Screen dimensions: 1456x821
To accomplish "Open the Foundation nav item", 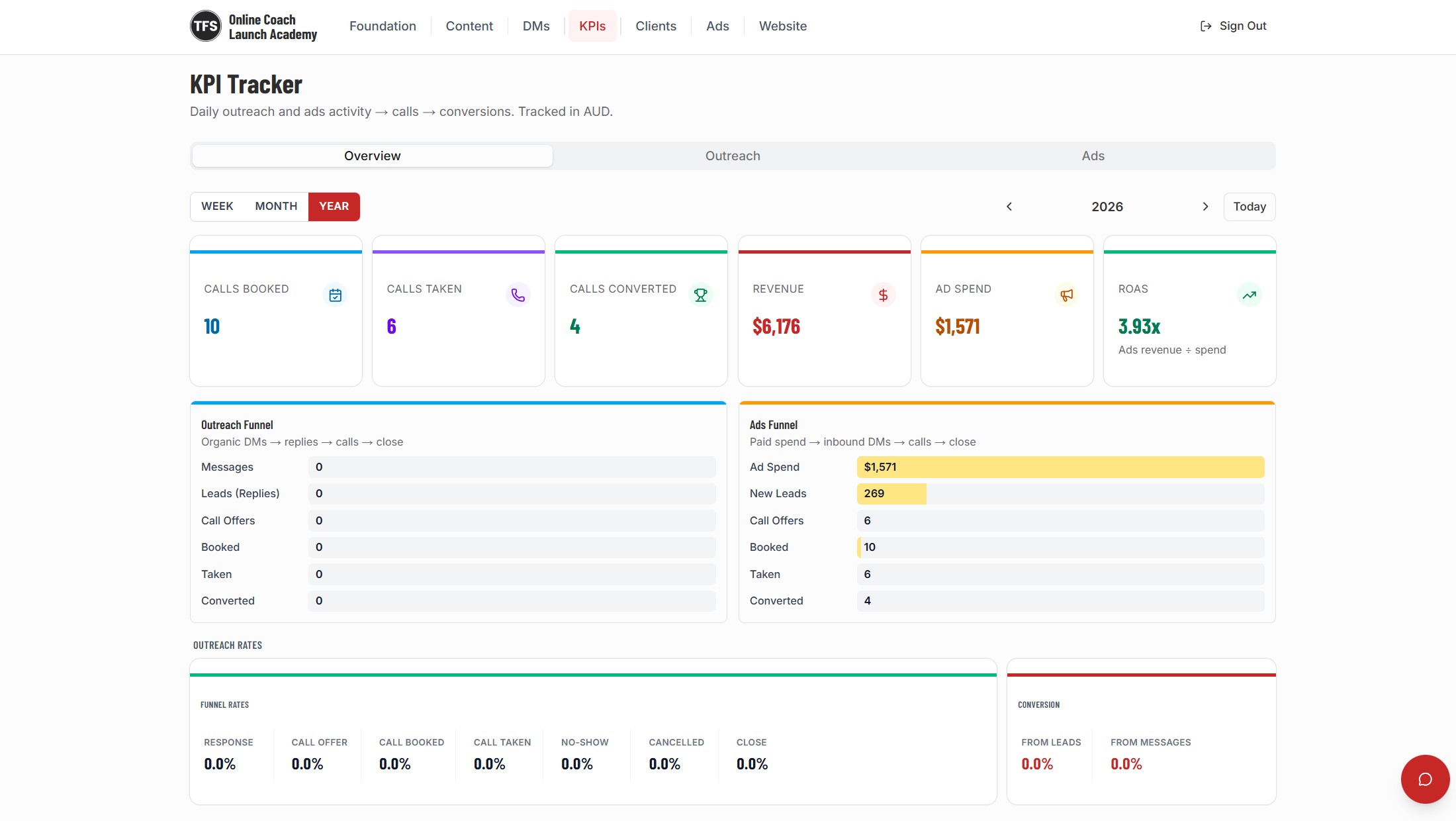I will pos(383,26).
